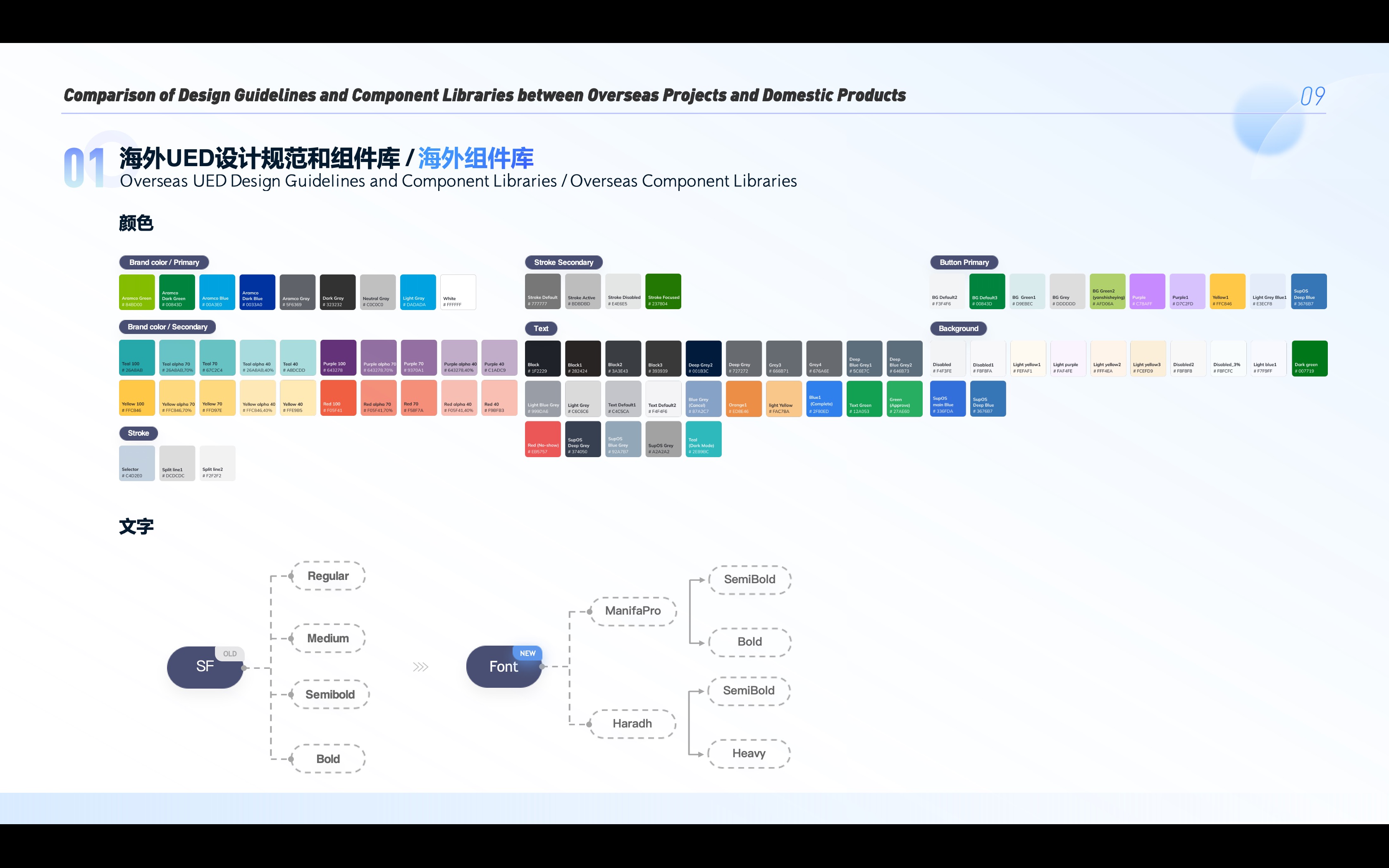Image resolution: width=1389 pixels, height=868 pixels.
Task: Select the Haradh font node
Action: [x=632, y=724]
